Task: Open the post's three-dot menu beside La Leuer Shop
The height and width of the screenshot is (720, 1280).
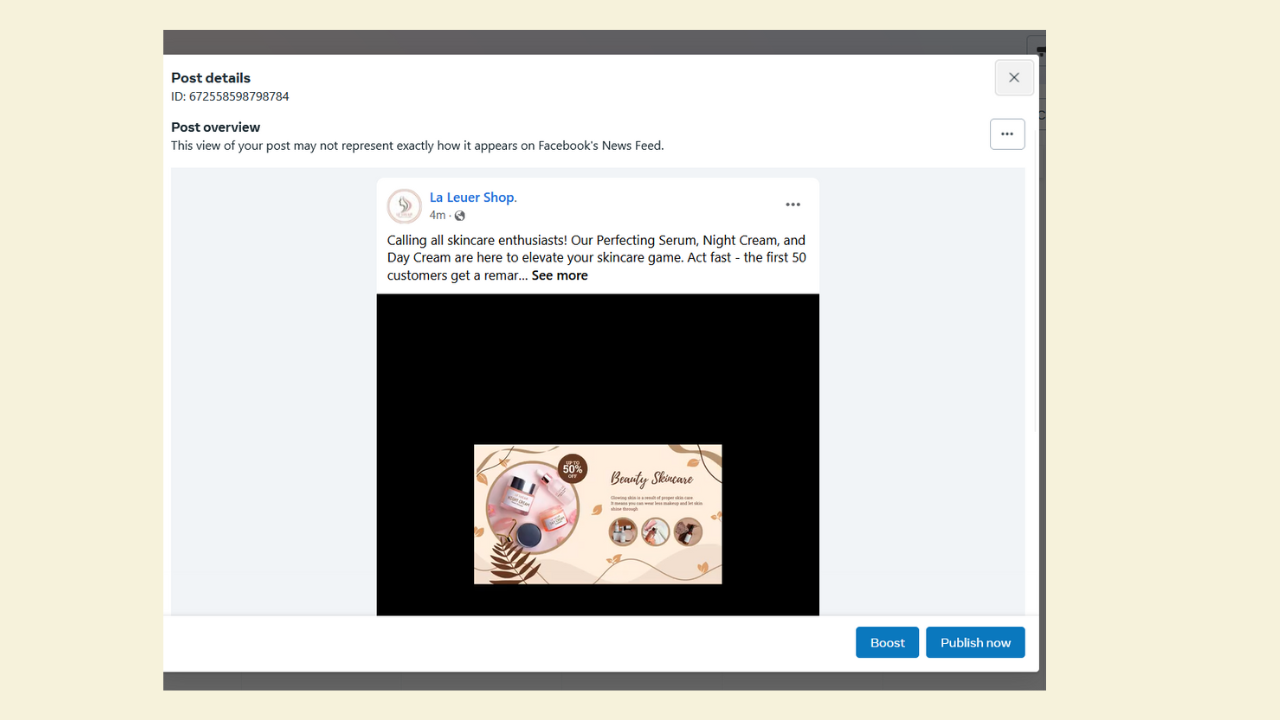Action: coord(793,205)
